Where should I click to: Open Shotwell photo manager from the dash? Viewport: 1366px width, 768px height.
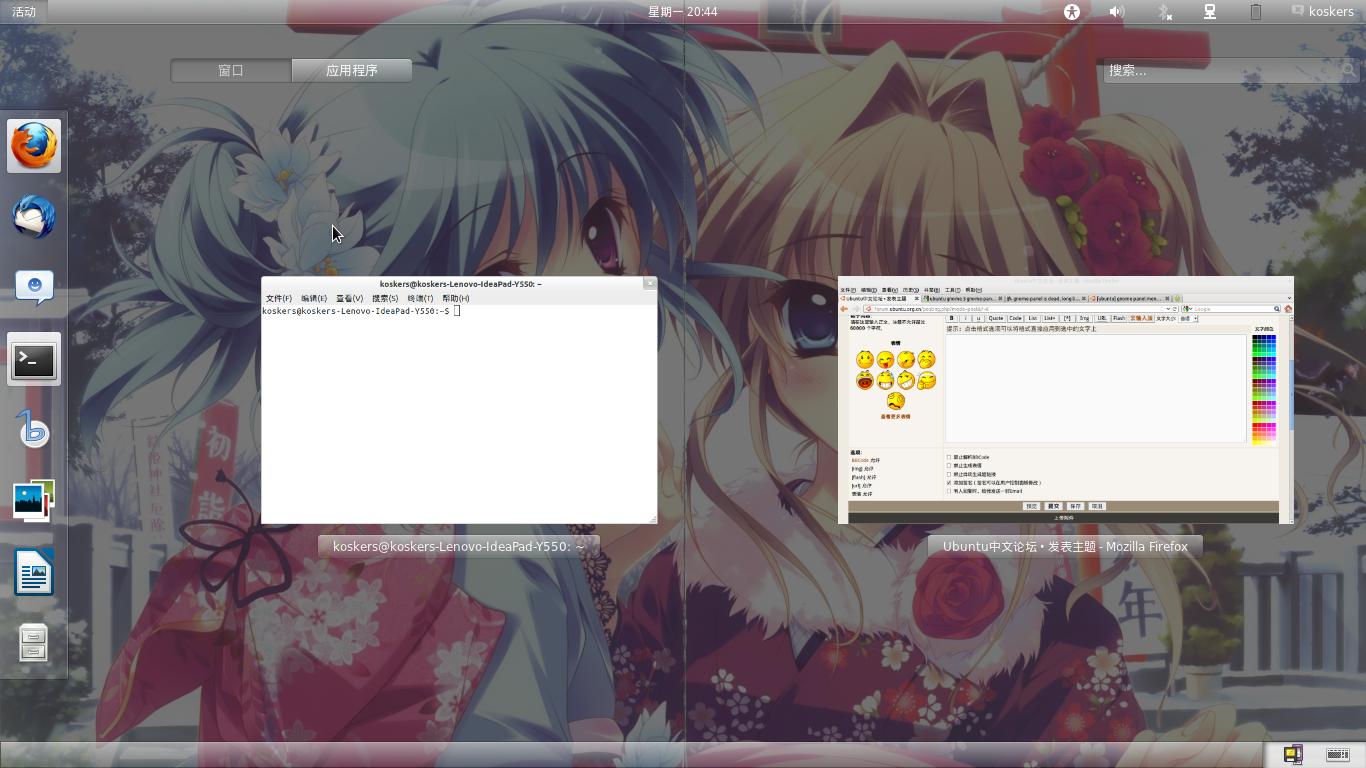tap(35, 502)
